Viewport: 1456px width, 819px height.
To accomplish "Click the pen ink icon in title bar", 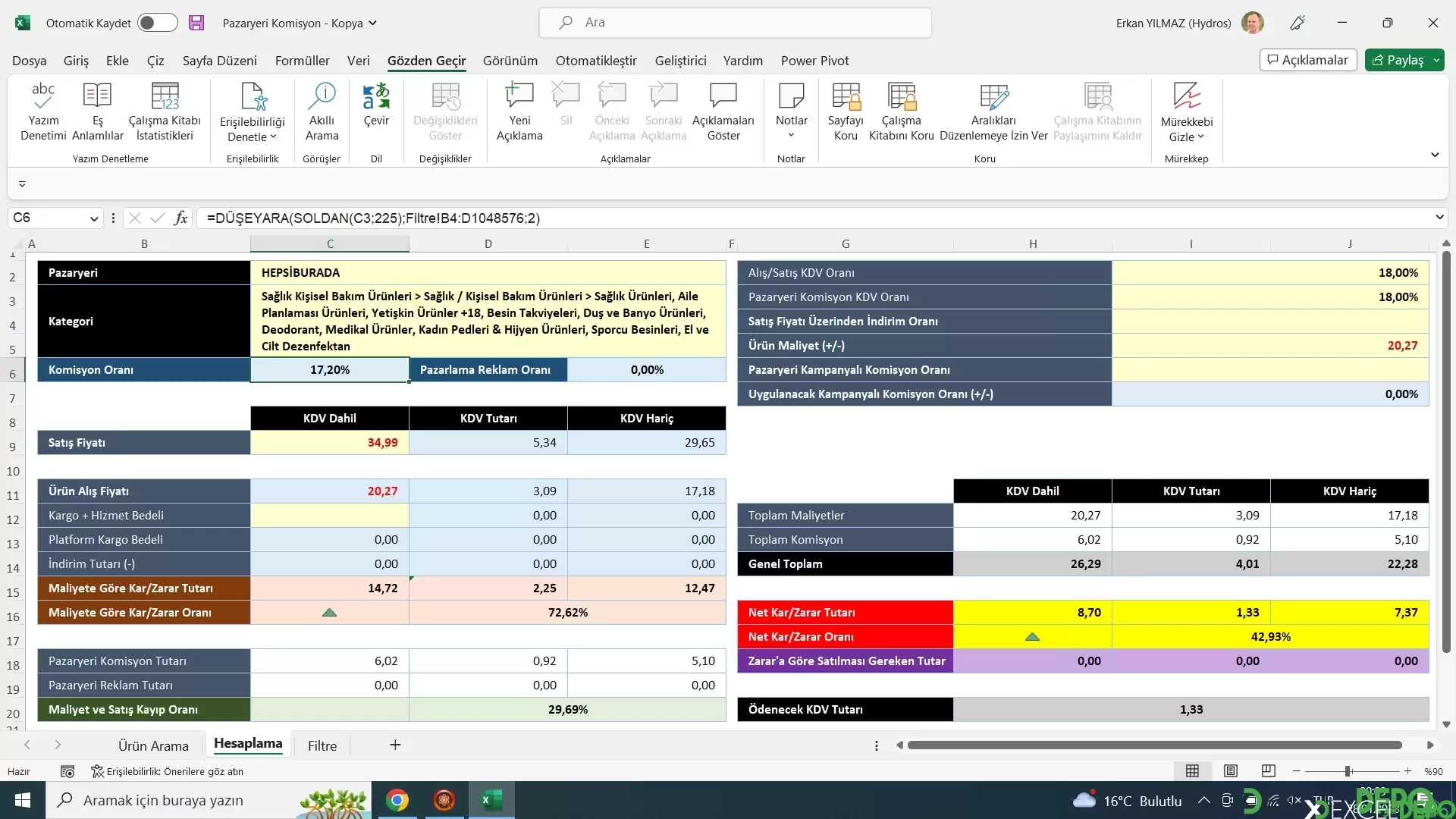I will (1298, 23).
